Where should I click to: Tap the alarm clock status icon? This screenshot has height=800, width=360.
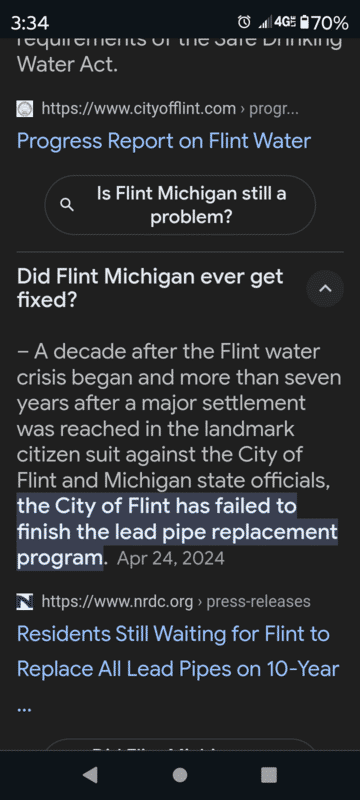coord(245,22)
